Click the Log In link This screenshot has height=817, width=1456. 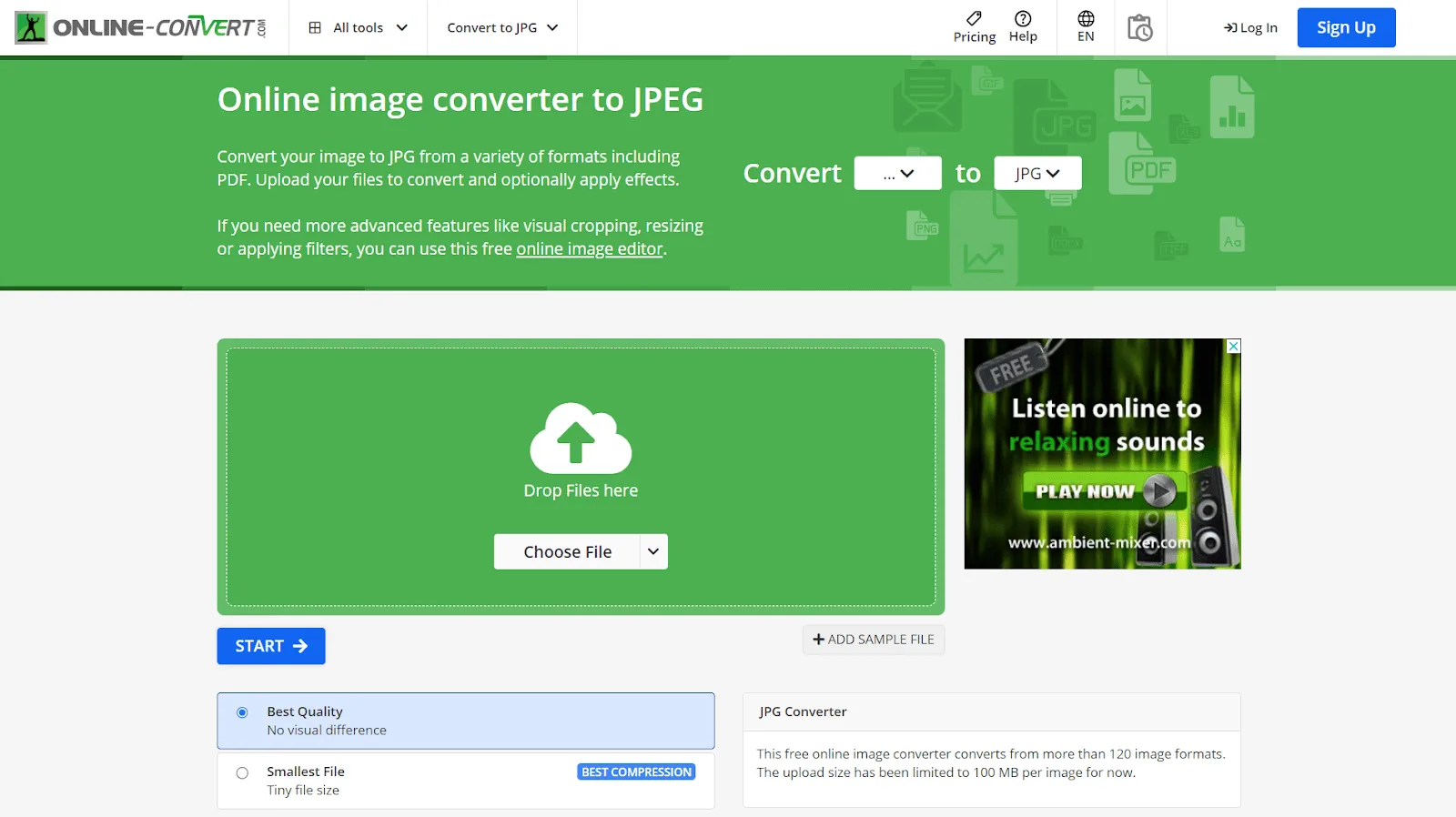tap(1250, 27)
